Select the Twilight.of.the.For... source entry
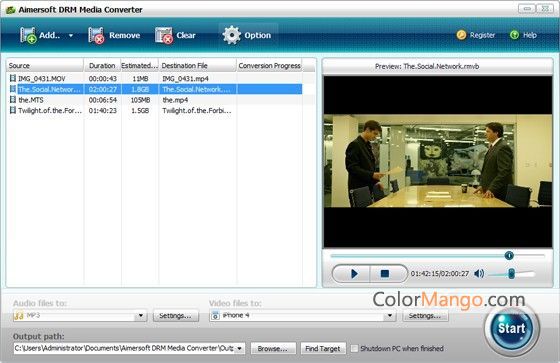The width and height of the screenshot is (560, 363). pyautogui.click(x=50, y=110)
